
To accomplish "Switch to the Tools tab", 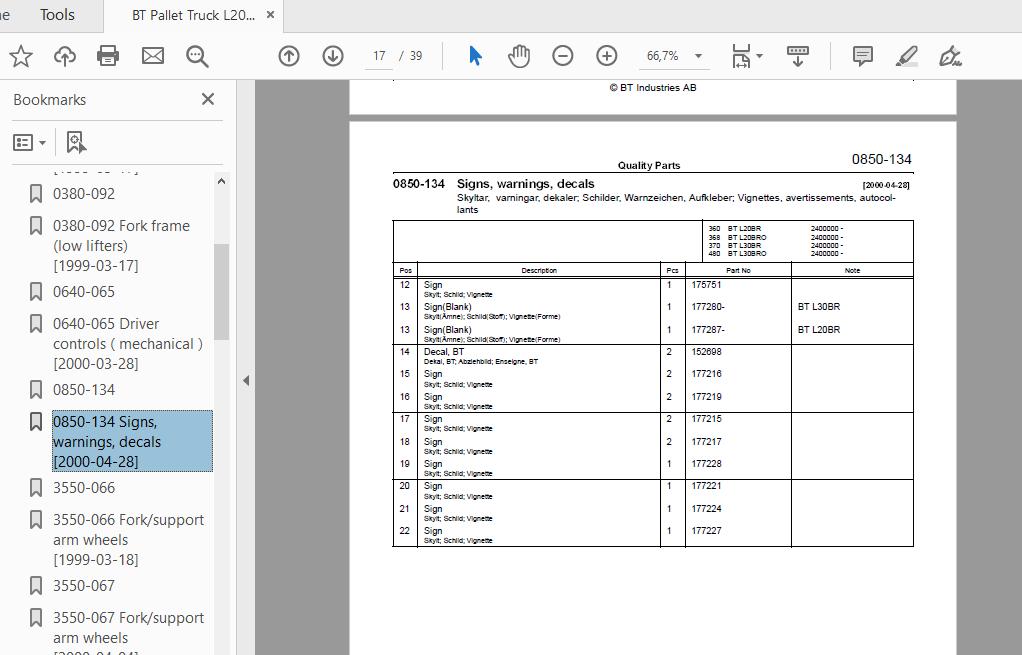I will tap(57, 15).
